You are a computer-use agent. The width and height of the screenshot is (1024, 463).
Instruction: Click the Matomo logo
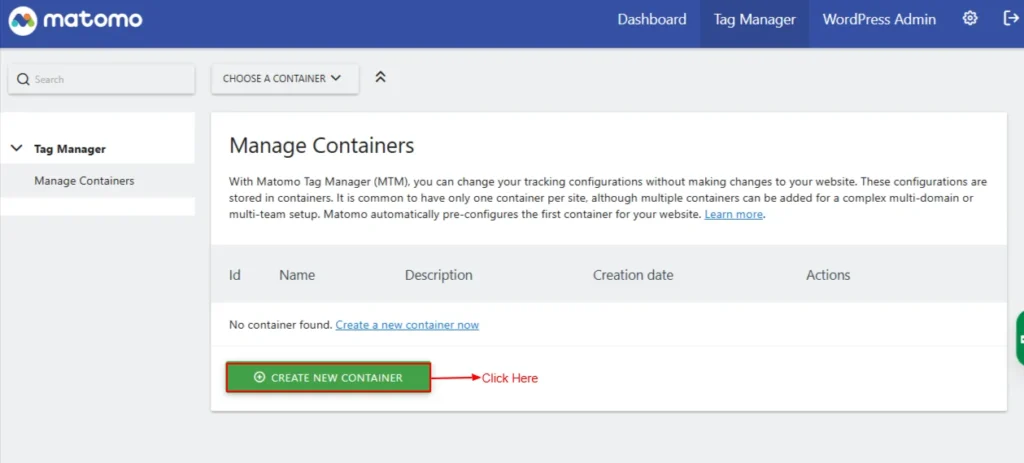[x=75, y=20]
